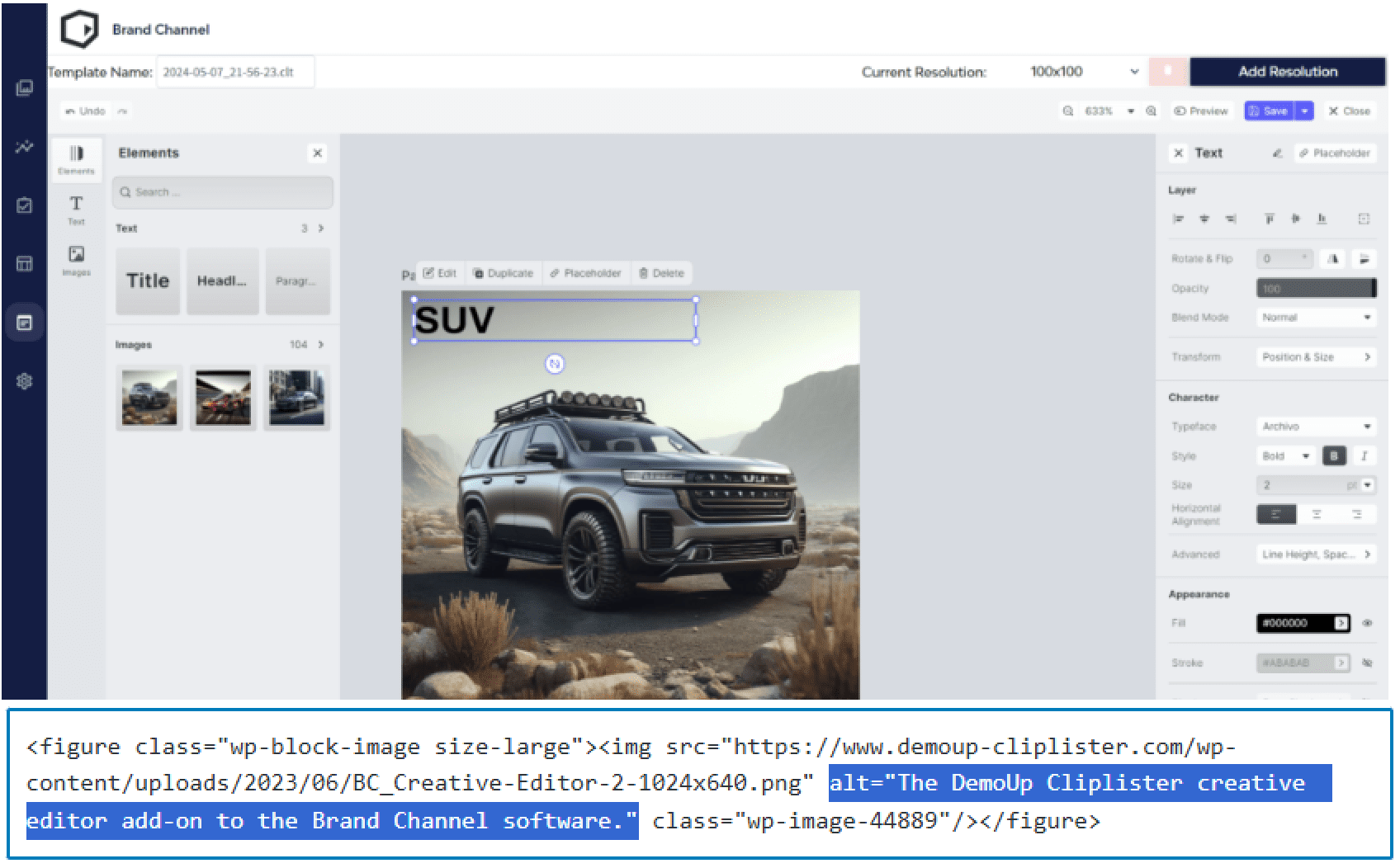Click the Preview button
The height and width of the screenshot is (868, 1400).
[x=1201, y=111]
